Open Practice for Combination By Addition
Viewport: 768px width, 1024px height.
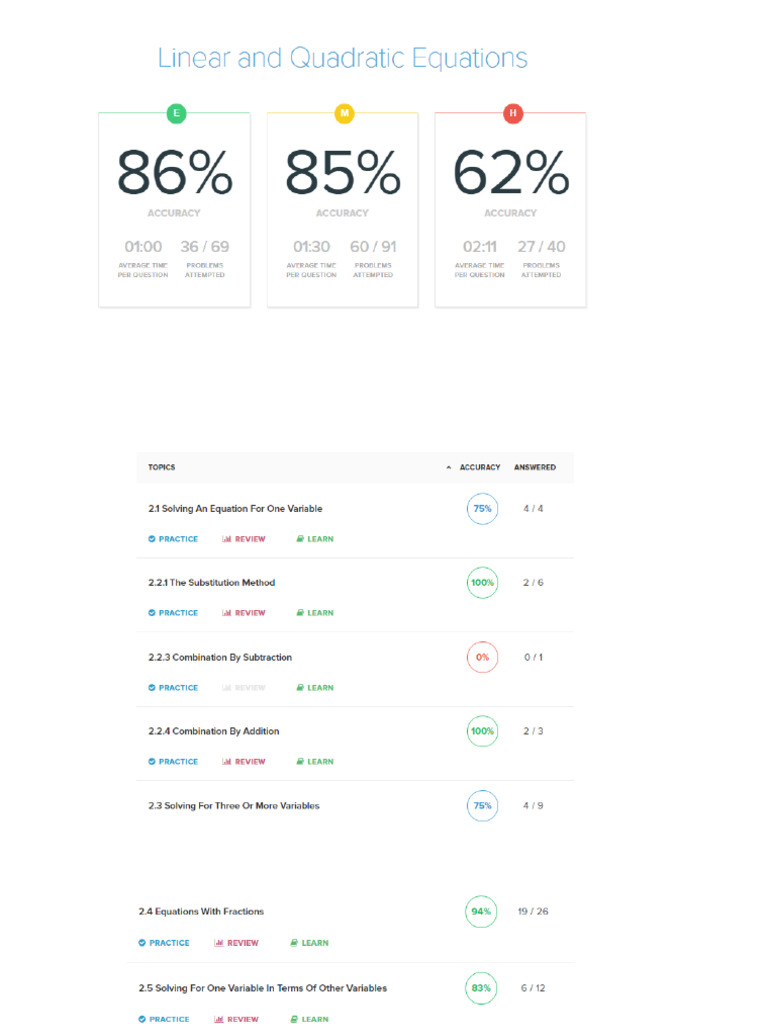click(173, 762)
